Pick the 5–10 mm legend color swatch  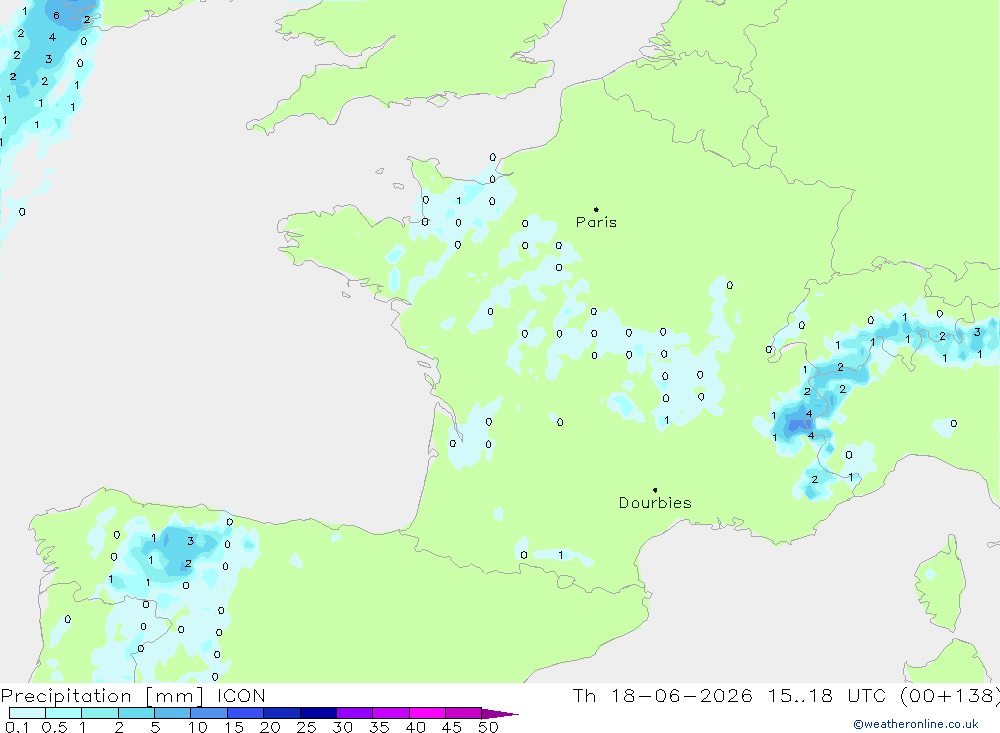pos(173,713)
